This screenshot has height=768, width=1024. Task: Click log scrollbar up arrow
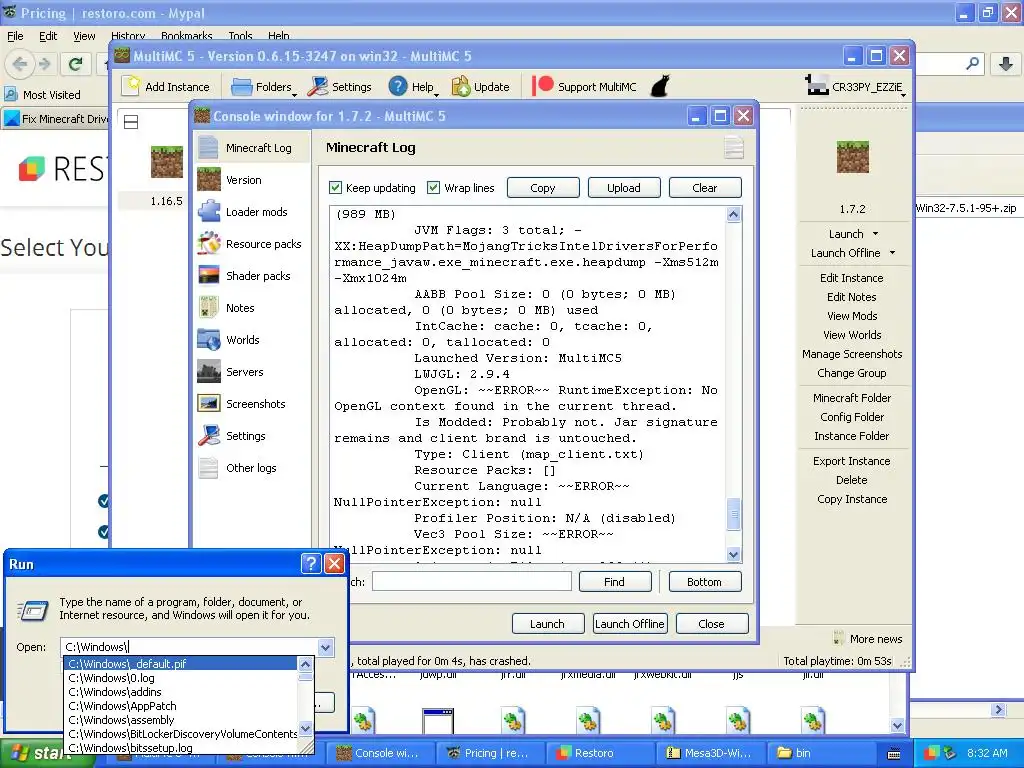tap(733, 214)
